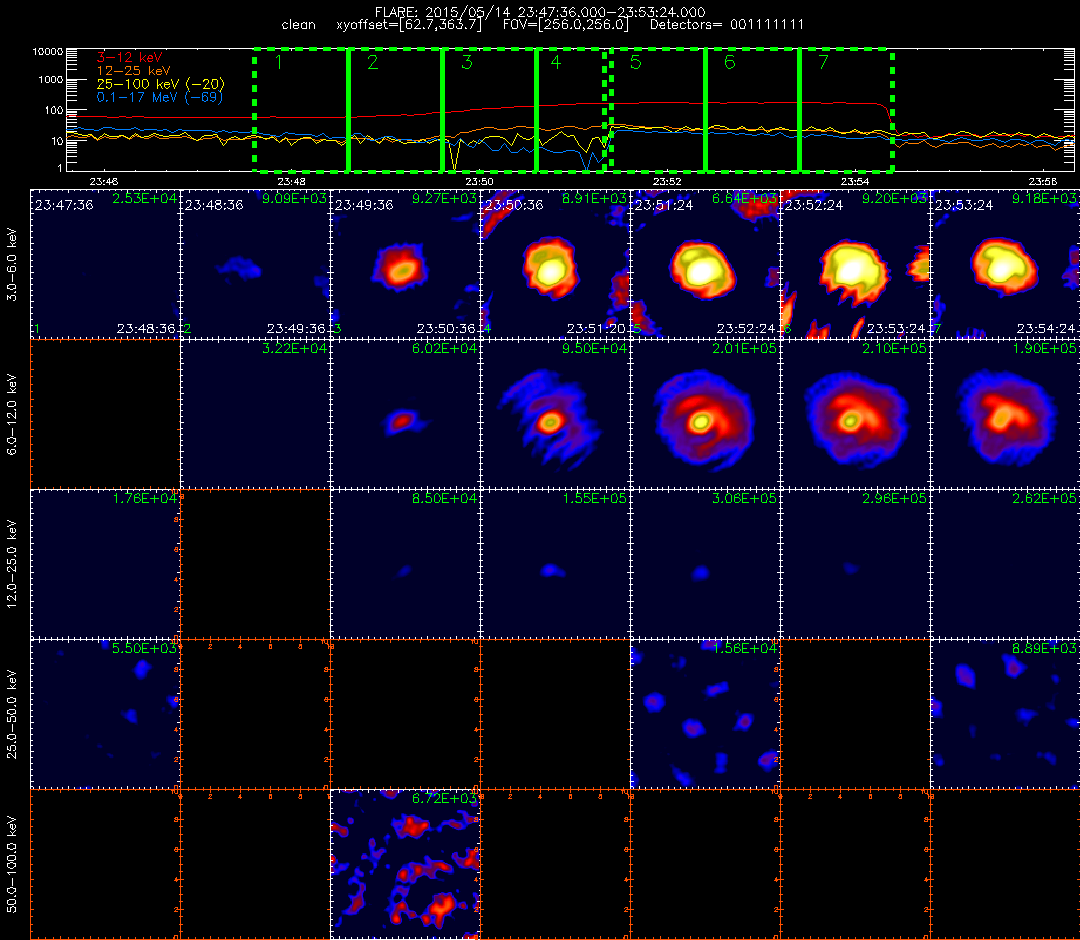
Task: Open the 3.0-6.0 keV image with peak 9.27E+03
Action: tap(406, 264)
